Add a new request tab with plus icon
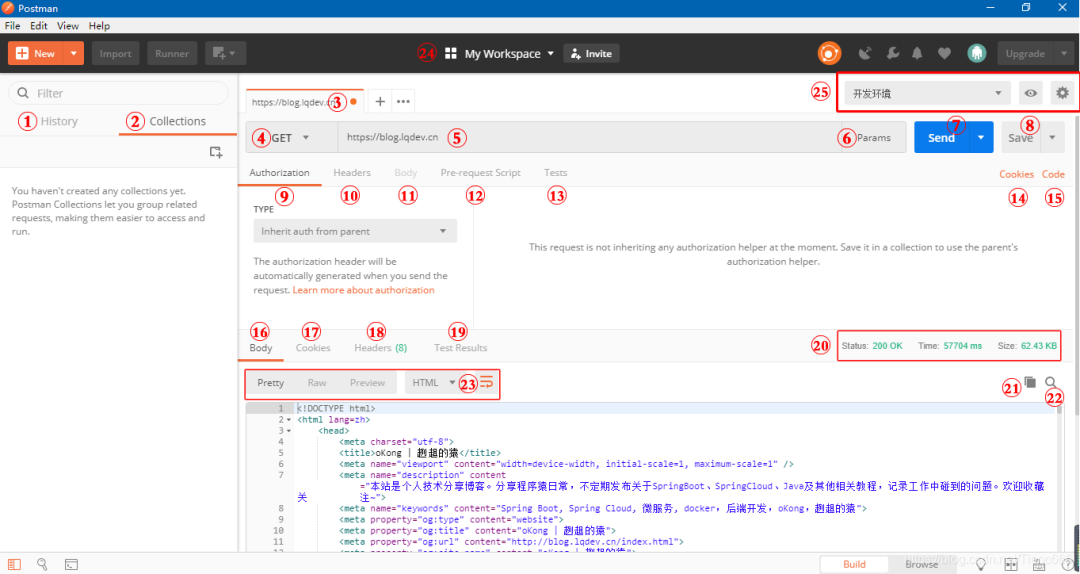The height and width of the screenshot is (574, 1080). point(380,101)
